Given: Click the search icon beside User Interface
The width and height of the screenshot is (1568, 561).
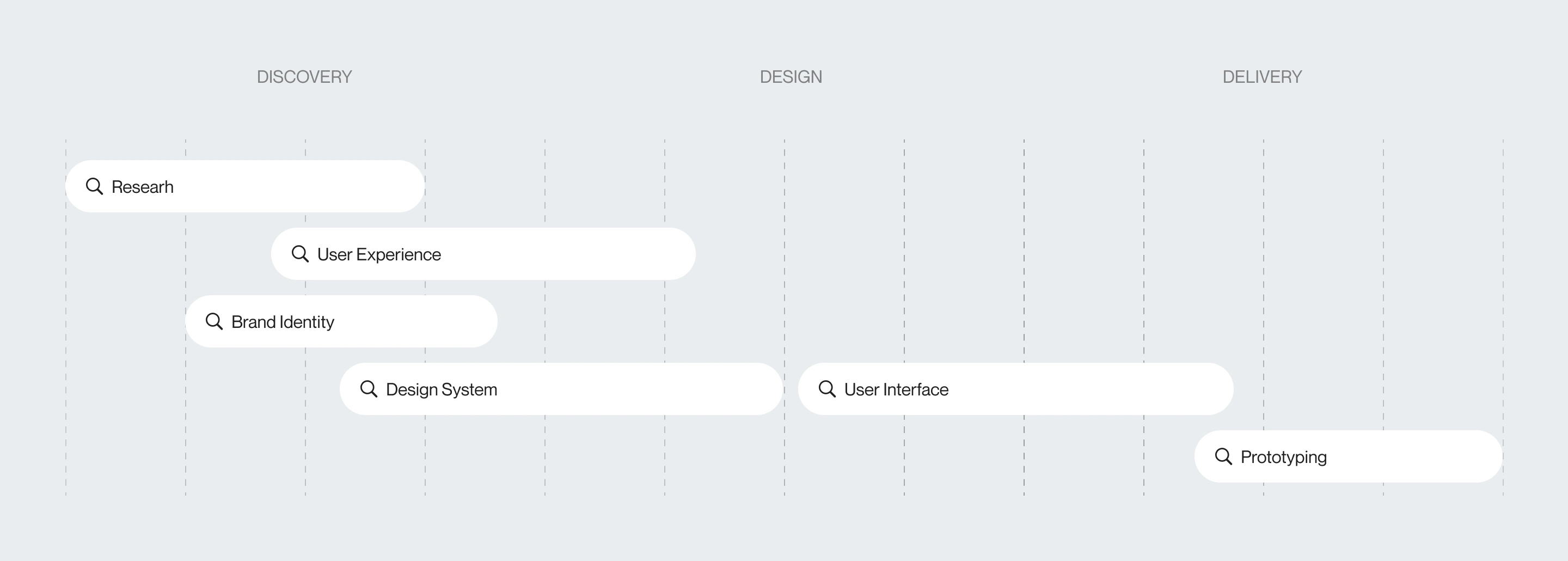Looking at the screenshot, I should pyautogui.click(x=827, y=389).
